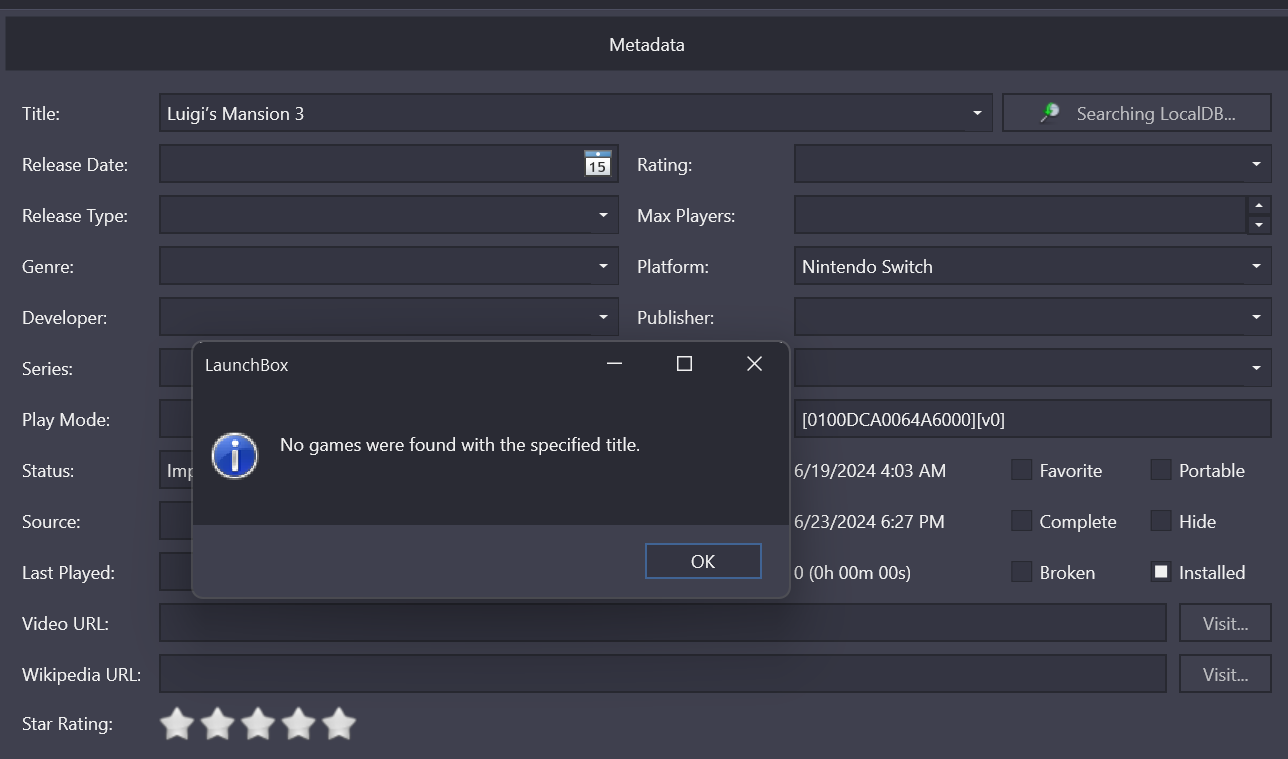Select the Metadata tab header
This screenshot has height=759, width=1288.
point(646,45)
